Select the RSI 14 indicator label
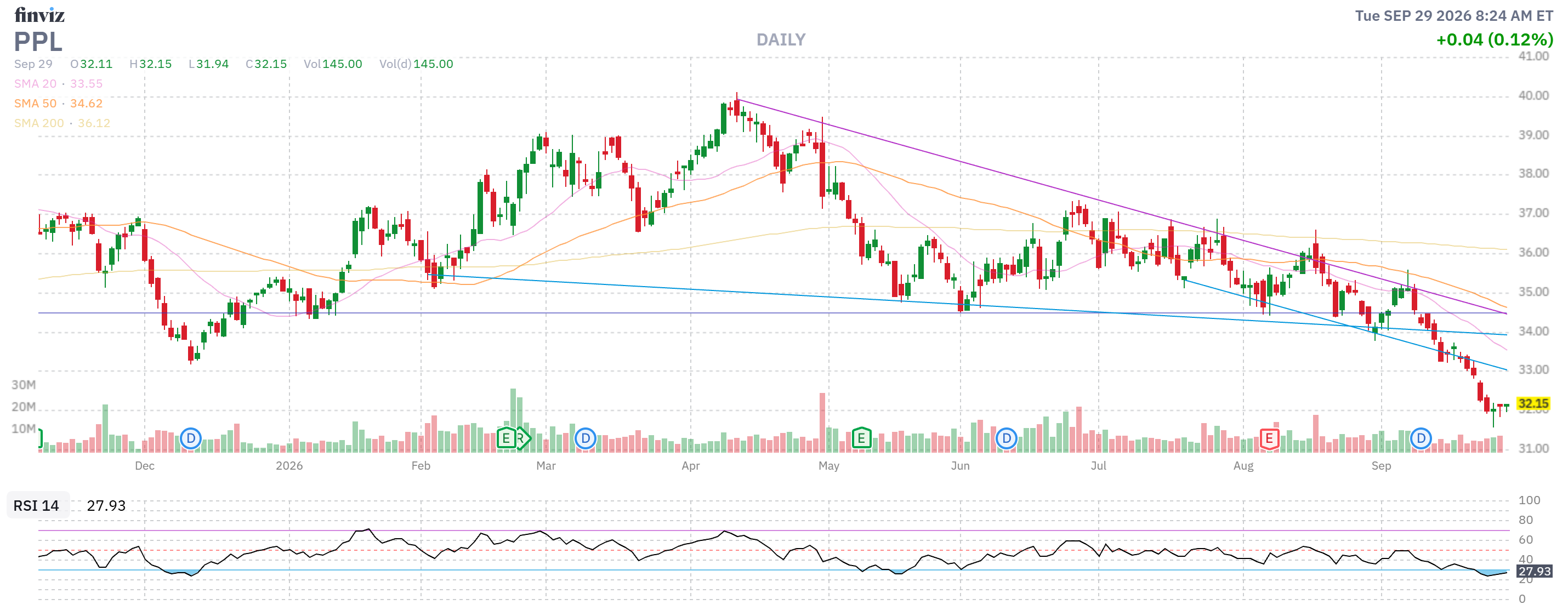Viewport: 1568px width, 616px height. click(x=37, y=506)
